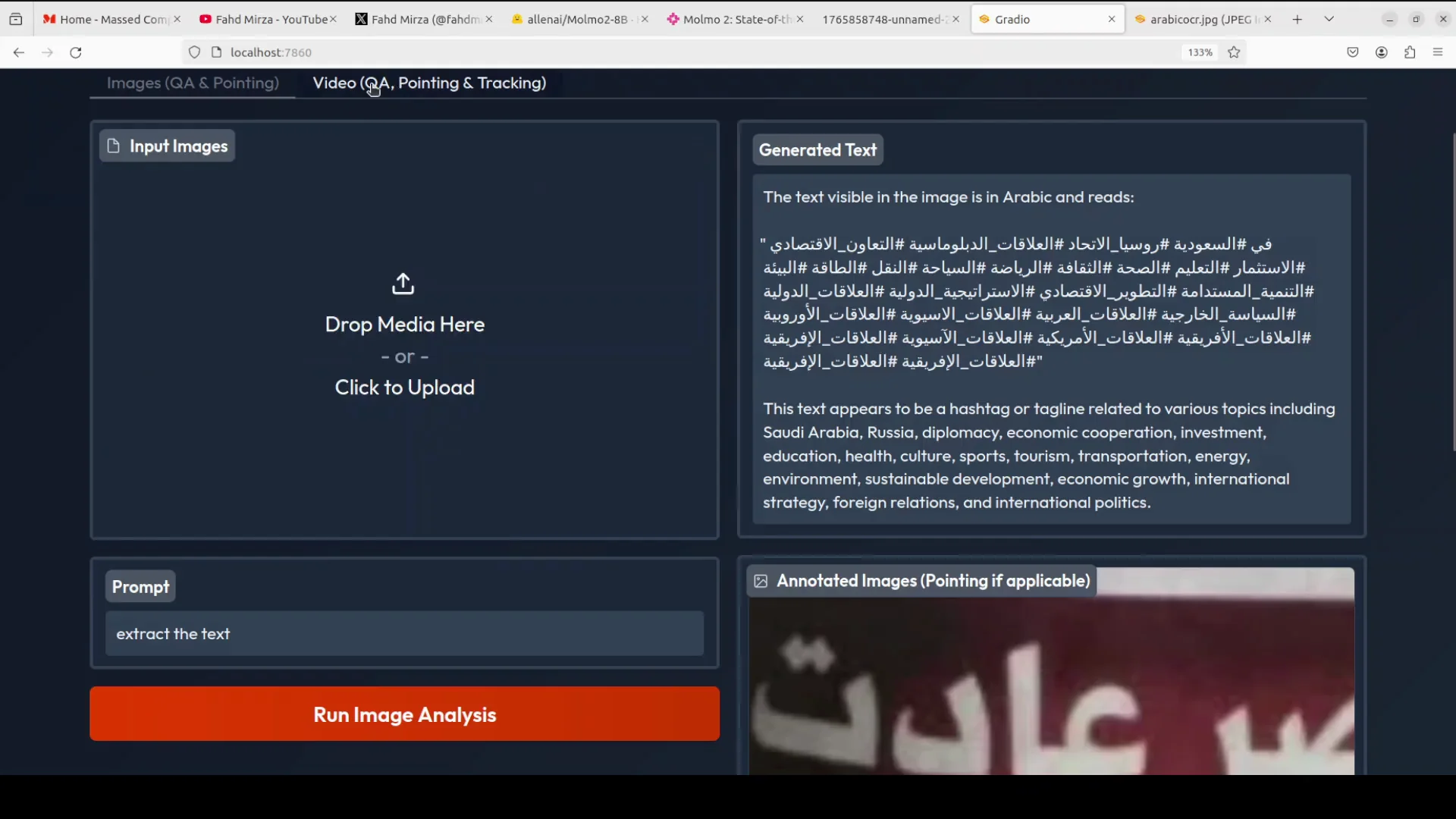The width and height of the screenshot is (1456, 819).
Task: Click the shield tracking protection icon
Action: tap(195, 52)
